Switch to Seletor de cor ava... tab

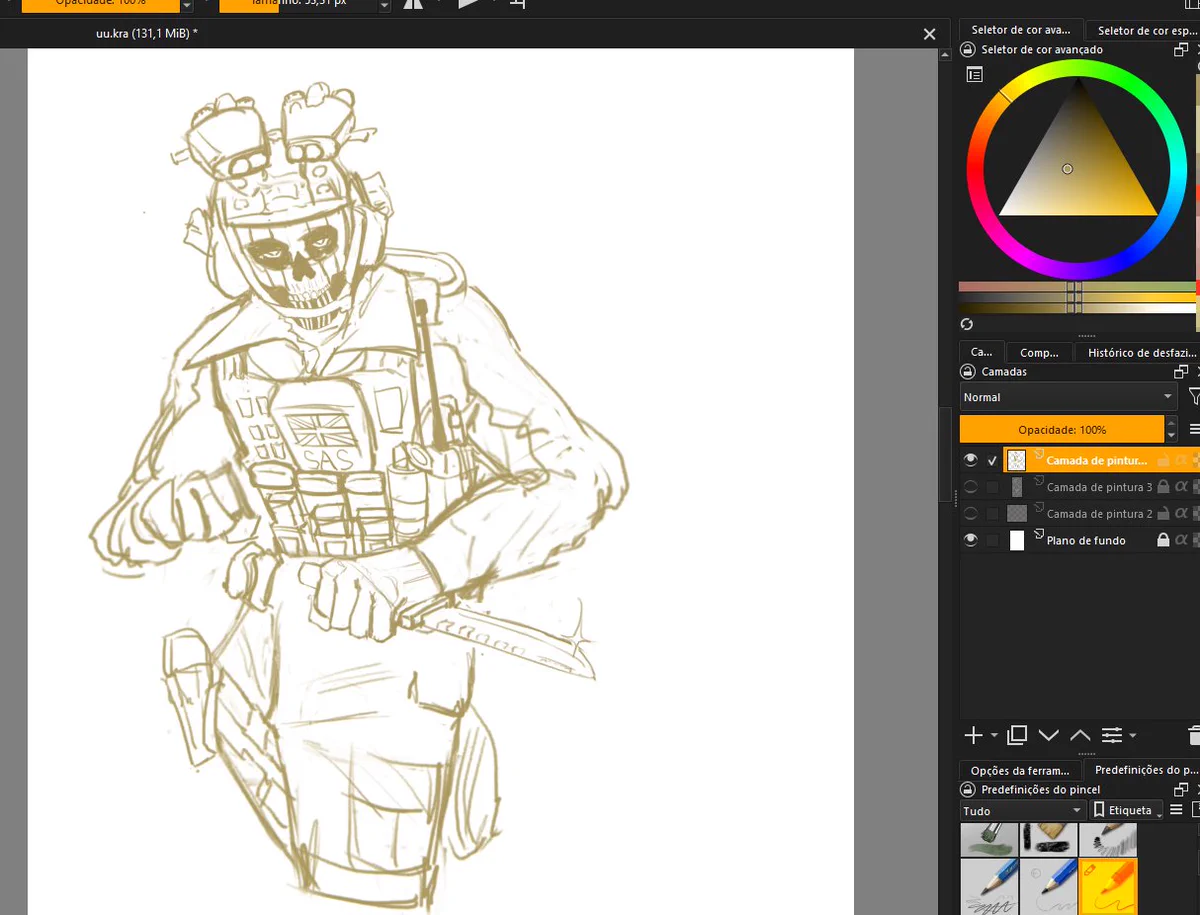(1020, 30)
